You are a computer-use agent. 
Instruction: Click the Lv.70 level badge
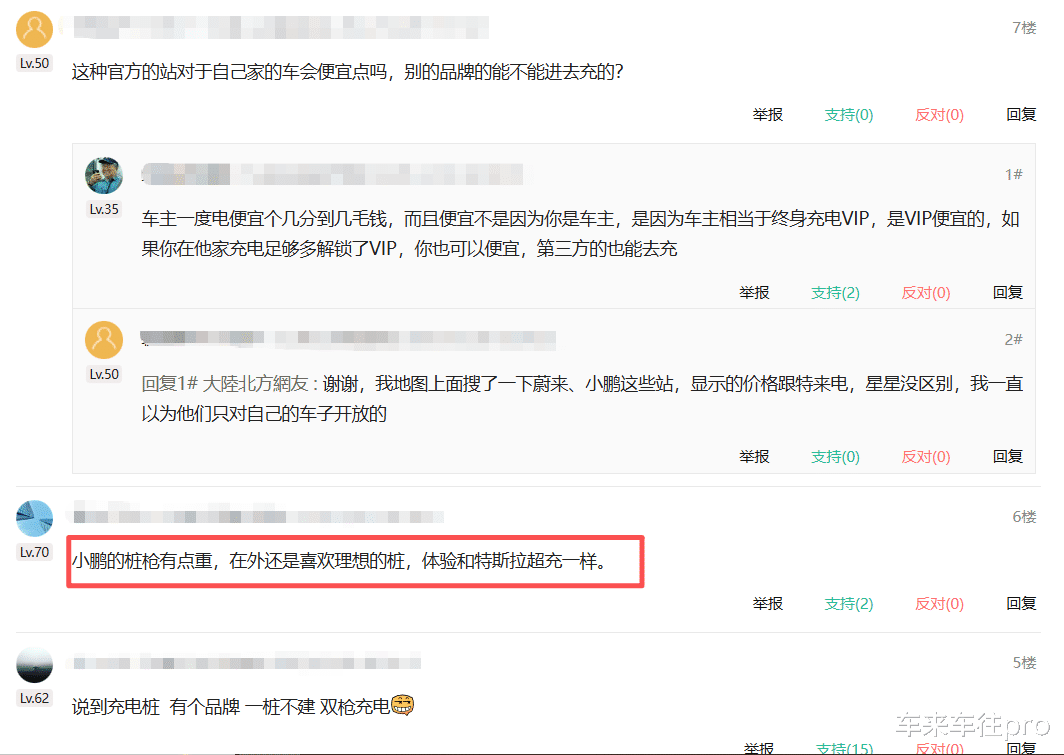click(x=34, y=552)
